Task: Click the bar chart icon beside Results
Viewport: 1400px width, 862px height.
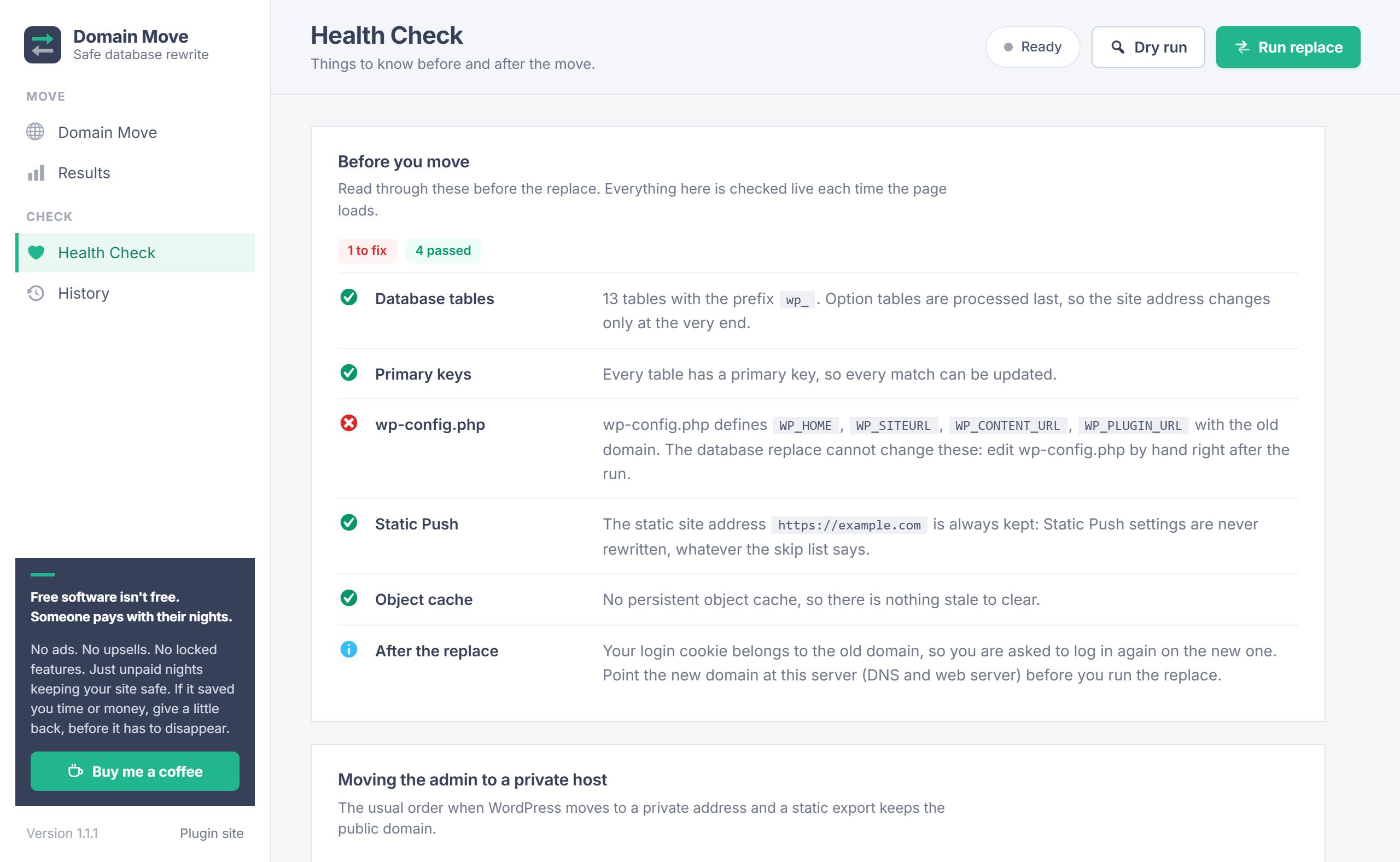Action: point(36,173)
